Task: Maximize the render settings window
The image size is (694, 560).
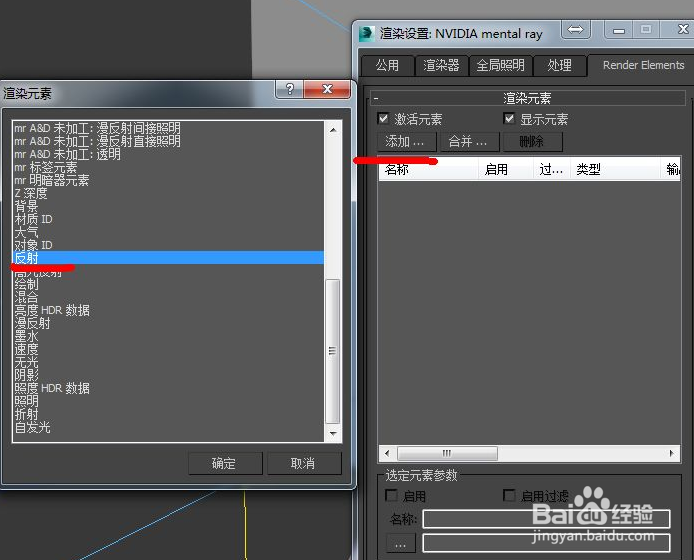Action: click(646, 30)
